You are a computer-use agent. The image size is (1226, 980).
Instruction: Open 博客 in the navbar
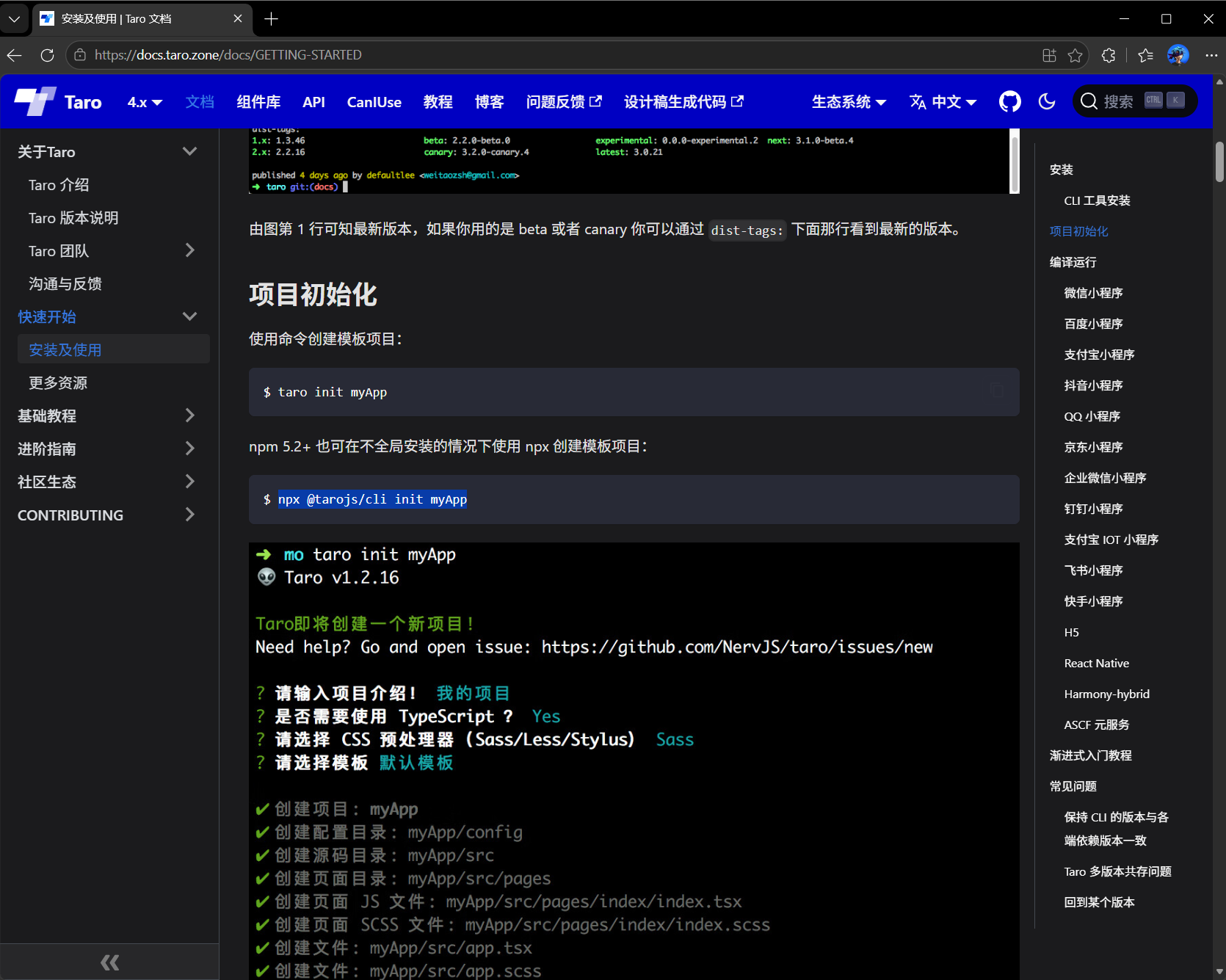489,102
